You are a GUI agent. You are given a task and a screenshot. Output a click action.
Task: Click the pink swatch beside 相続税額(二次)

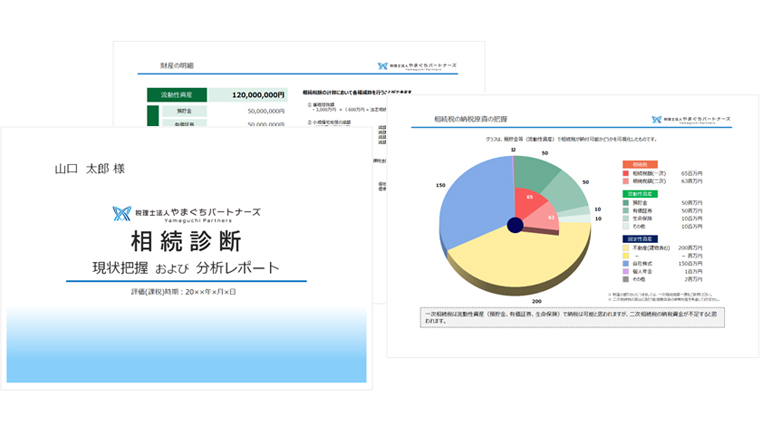tap(626, 181)
